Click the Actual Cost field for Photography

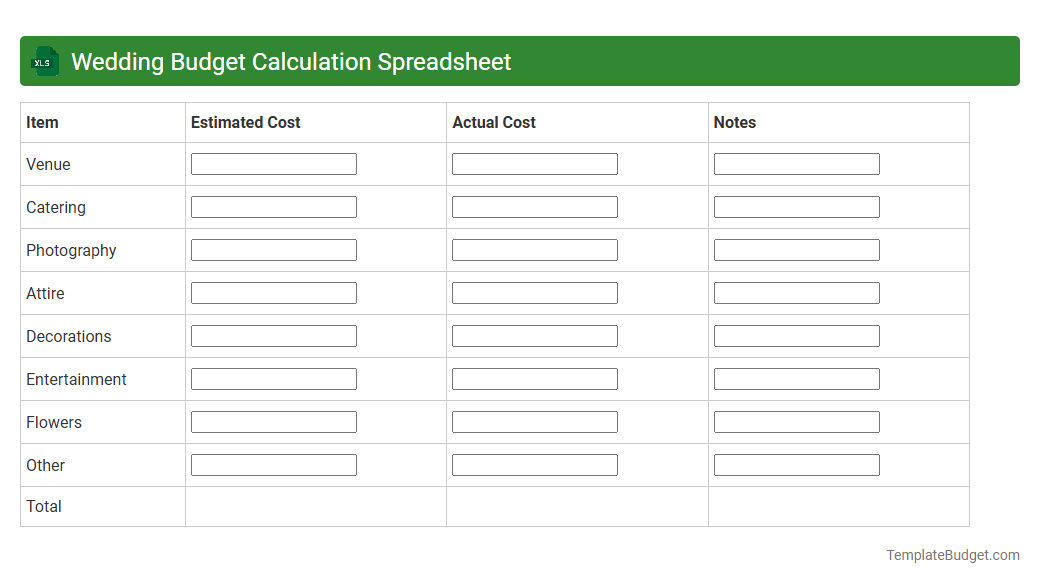coord(534,249)
